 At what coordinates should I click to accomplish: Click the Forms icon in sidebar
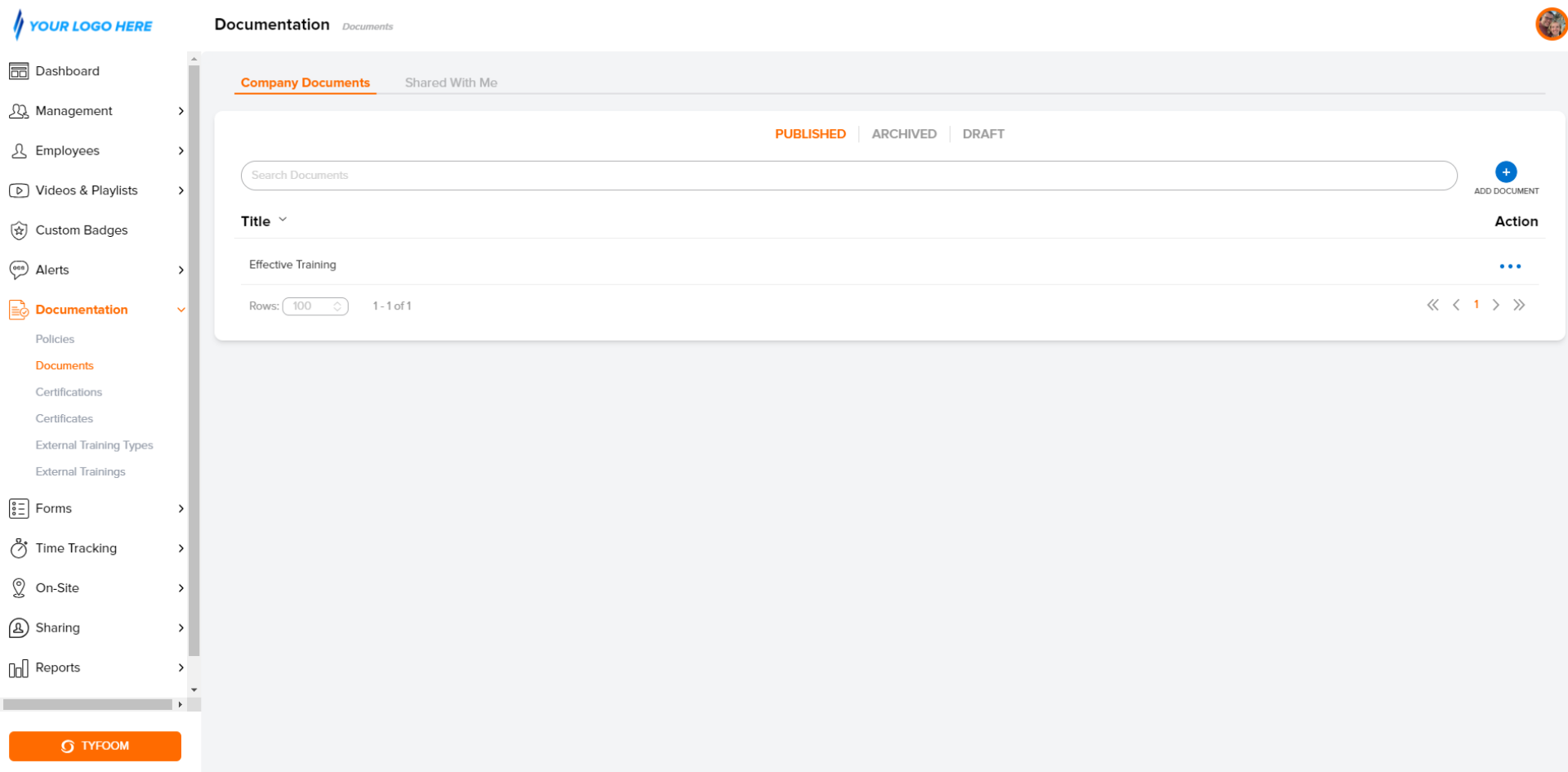(x=19, y=508)
